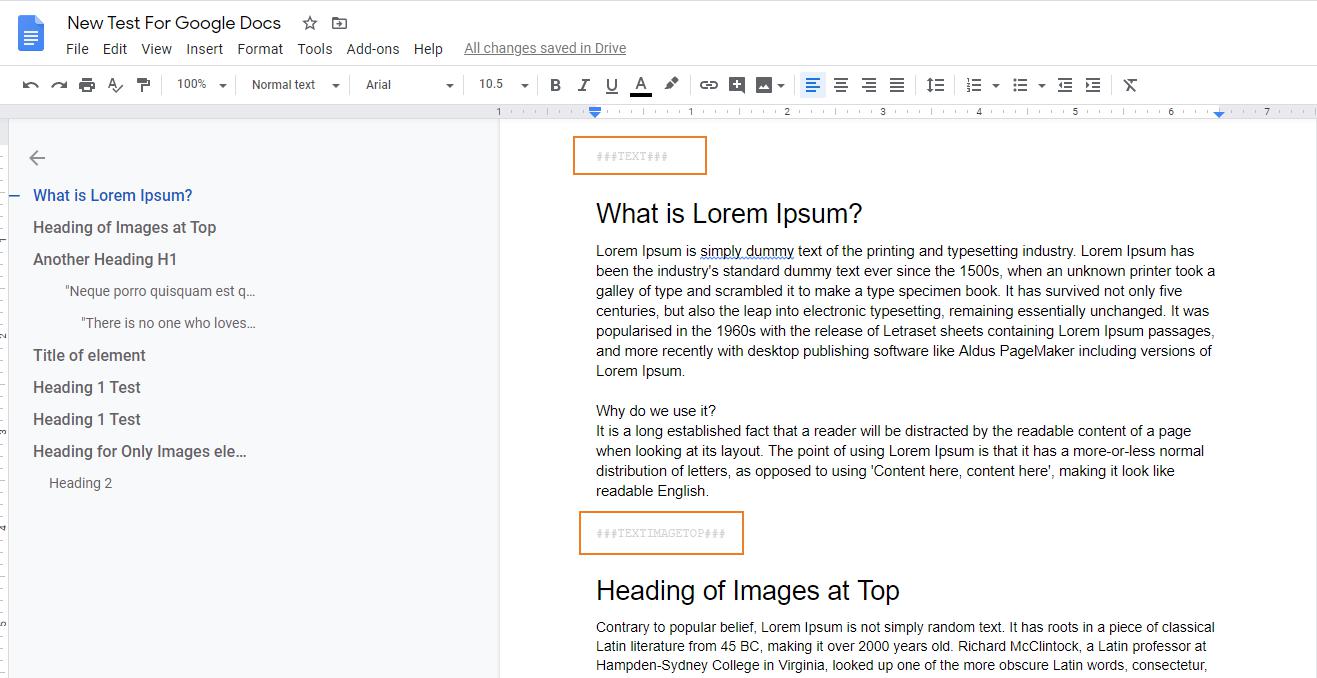Expand numbered list options arrow

click(995, 85)
